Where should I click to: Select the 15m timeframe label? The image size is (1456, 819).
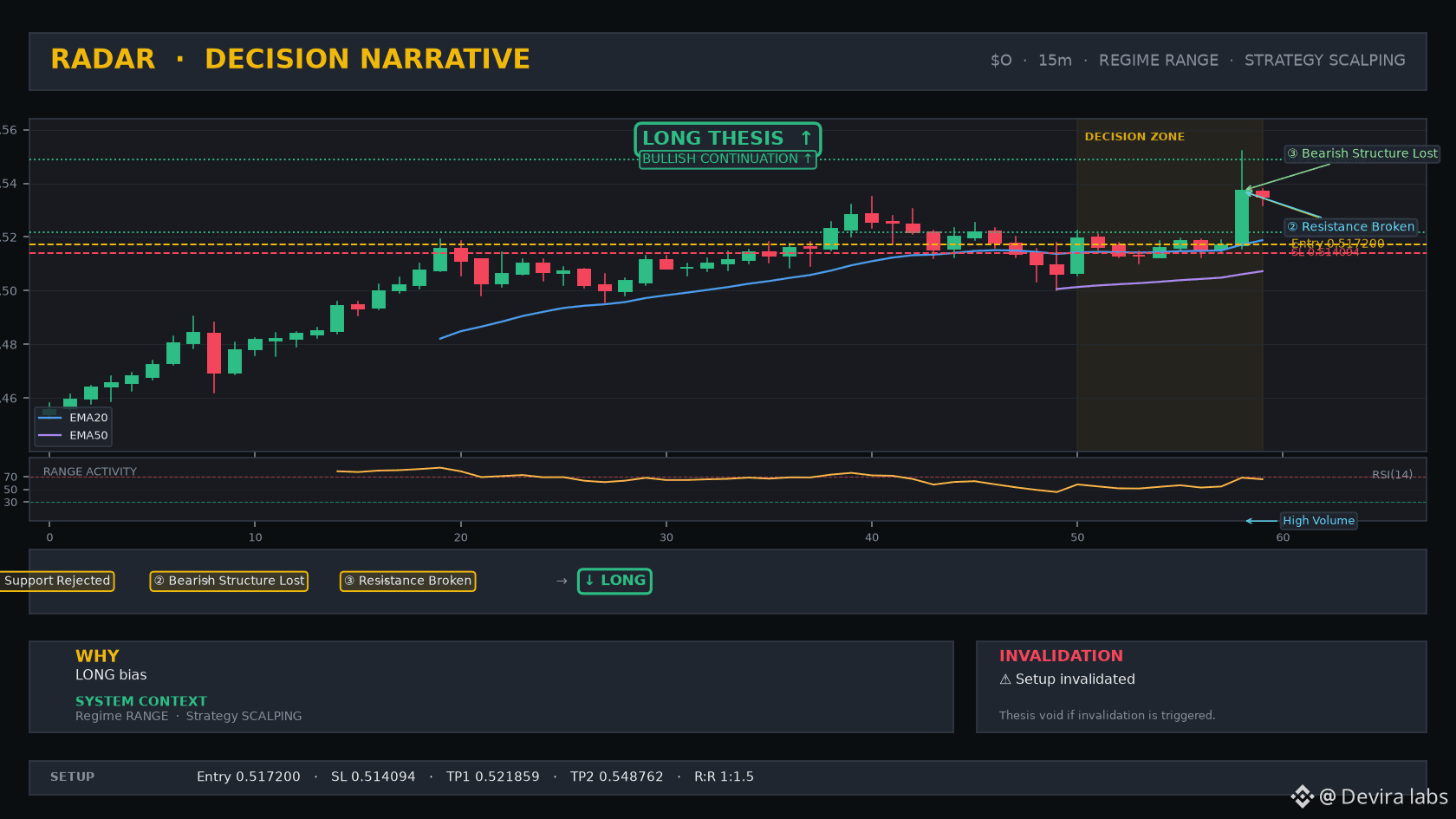tap(1055, 61)
